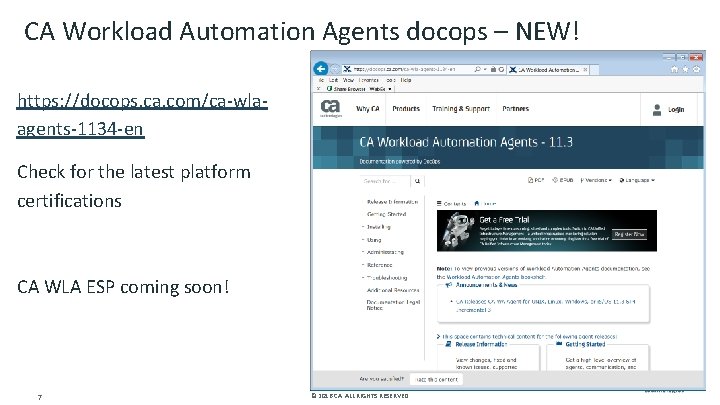This screenshot has height=405, width=720.
Task: Click the Announcements & News megaphone icon
Action: (449, 285)
